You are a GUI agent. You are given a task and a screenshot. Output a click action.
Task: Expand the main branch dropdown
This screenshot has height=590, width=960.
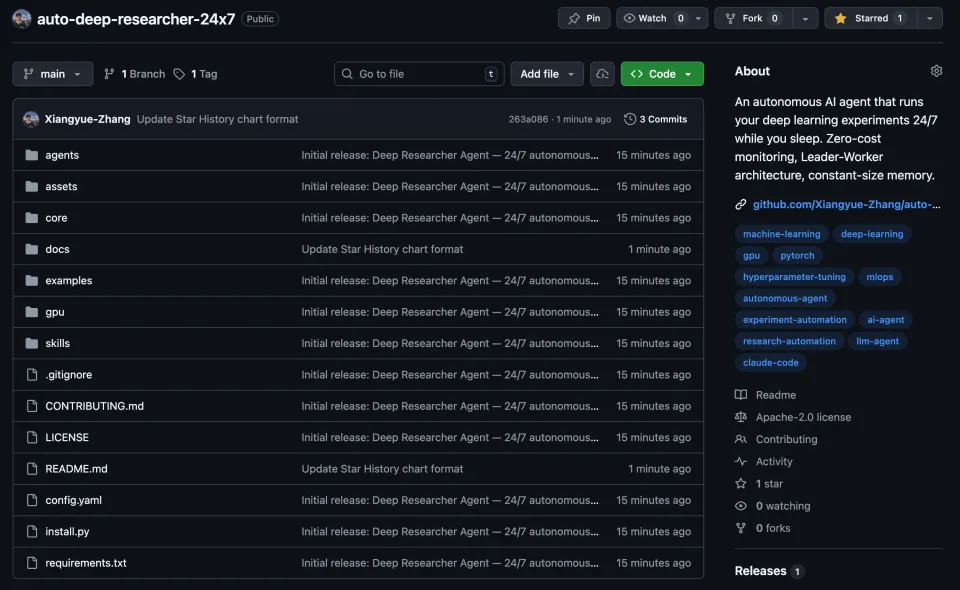click(x=53, y=74)
